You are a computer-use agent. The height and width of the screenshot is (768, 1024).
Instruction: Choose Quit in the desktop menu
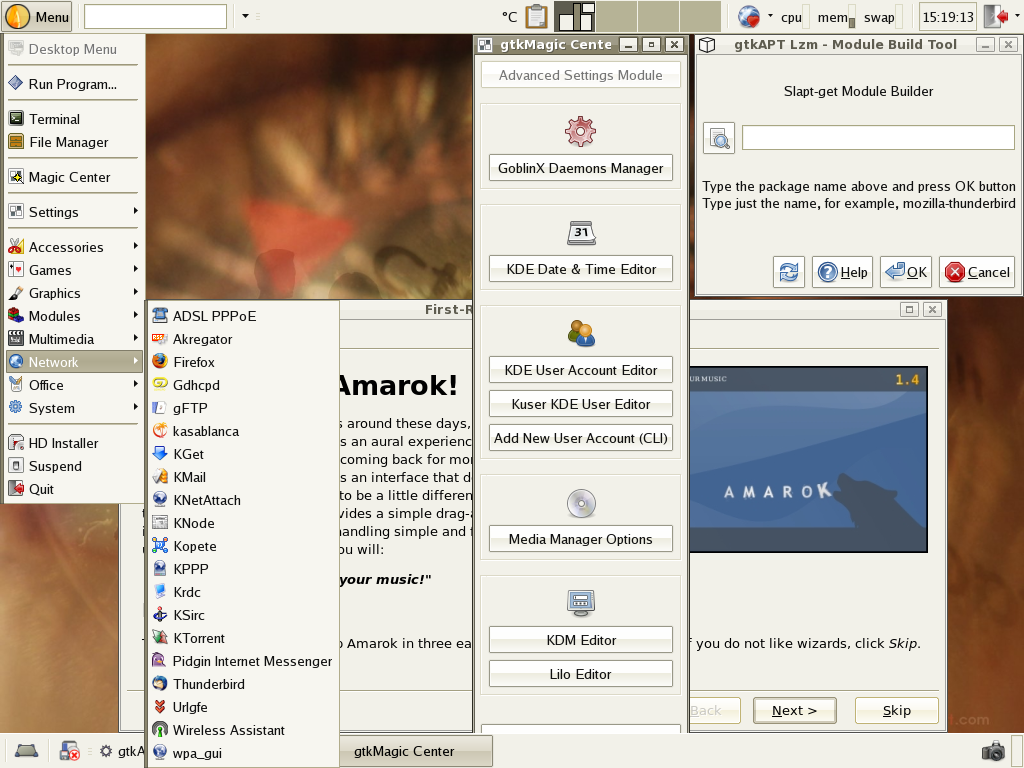(x=73, y=488)
